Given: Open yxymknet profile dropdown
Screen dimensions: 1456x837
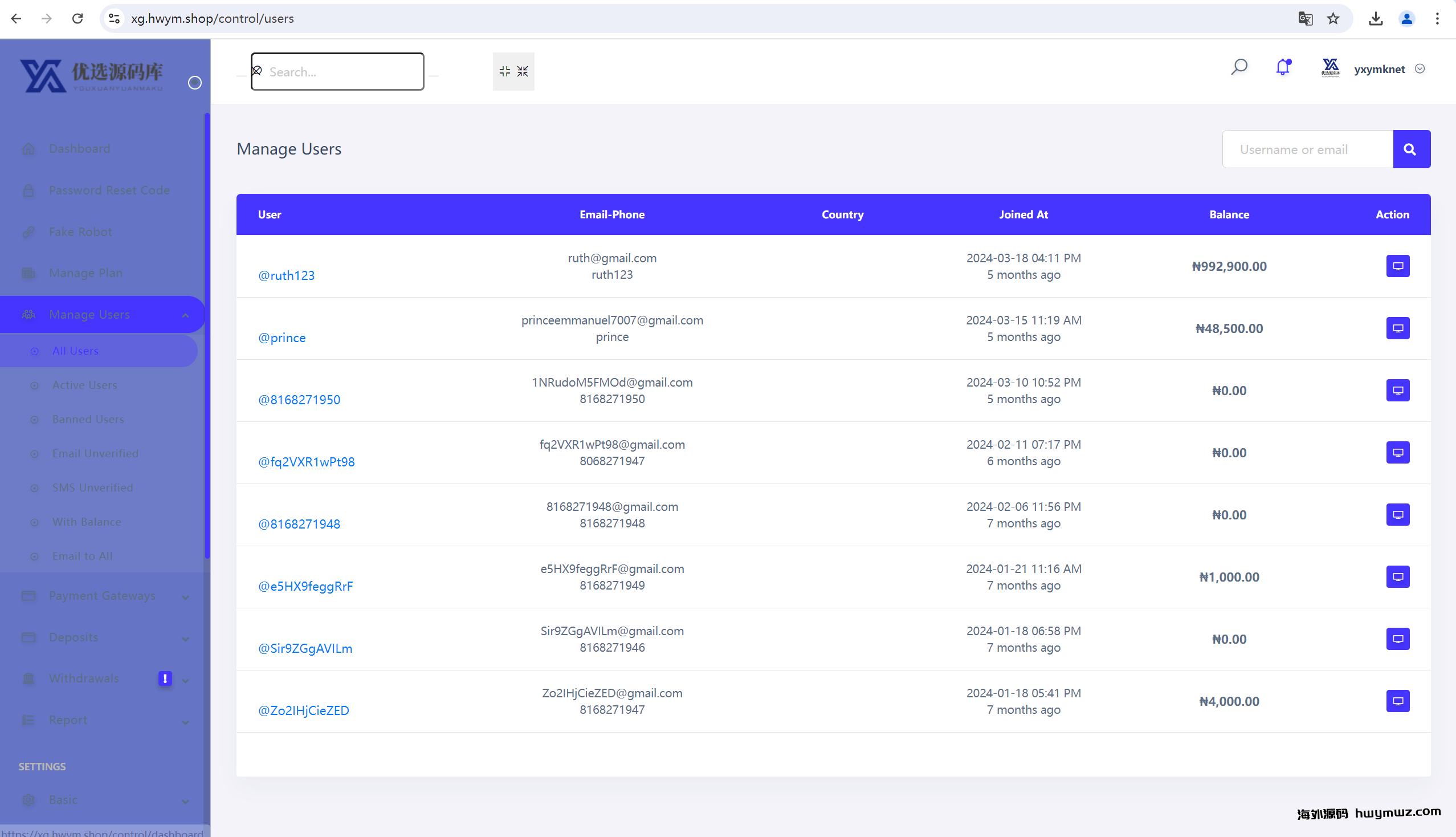Looking at the screenshot, I should (x=1379, y=69).
